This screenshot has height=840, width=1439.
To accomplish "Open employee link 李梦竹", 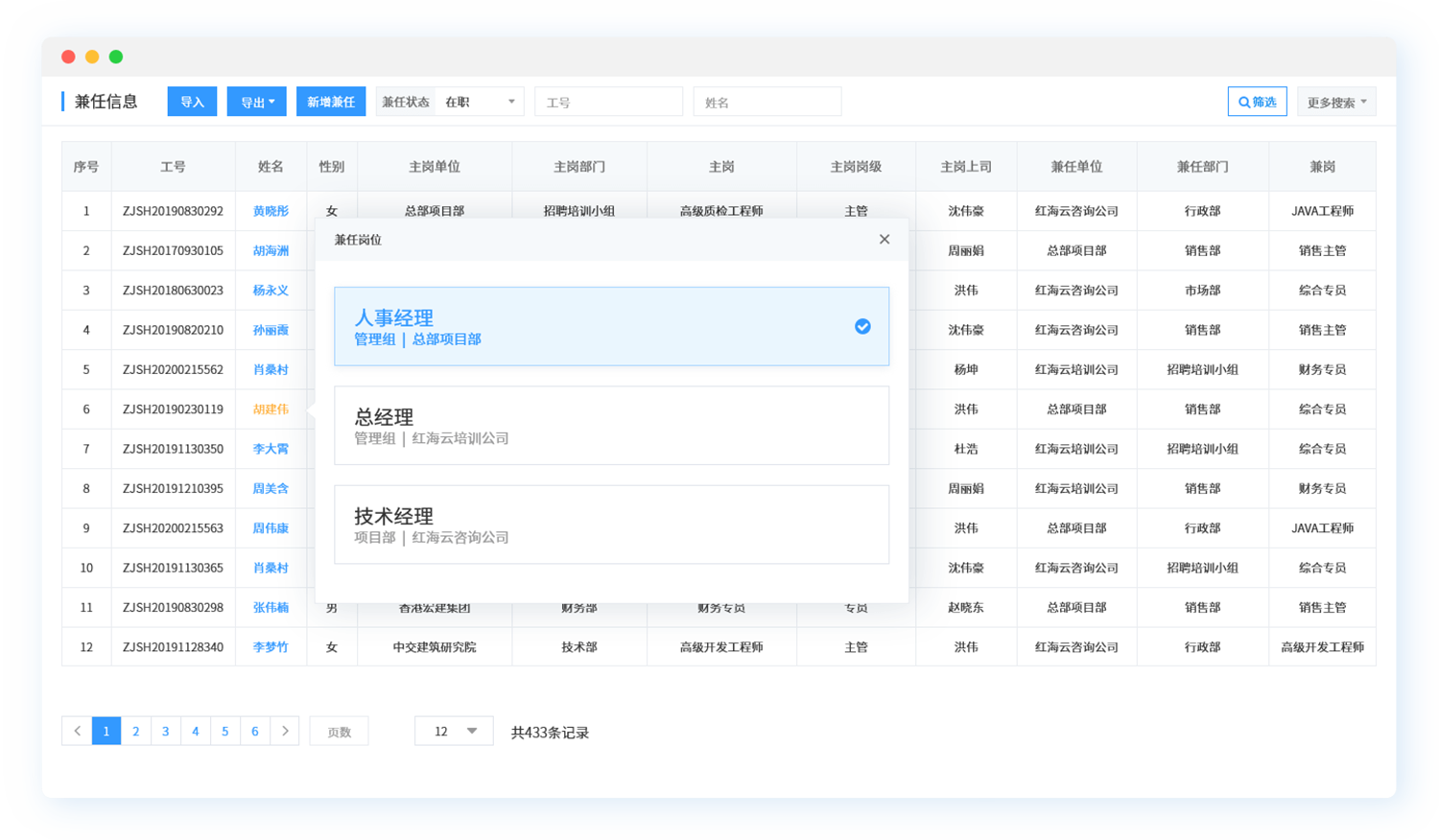I will (271, 647).
